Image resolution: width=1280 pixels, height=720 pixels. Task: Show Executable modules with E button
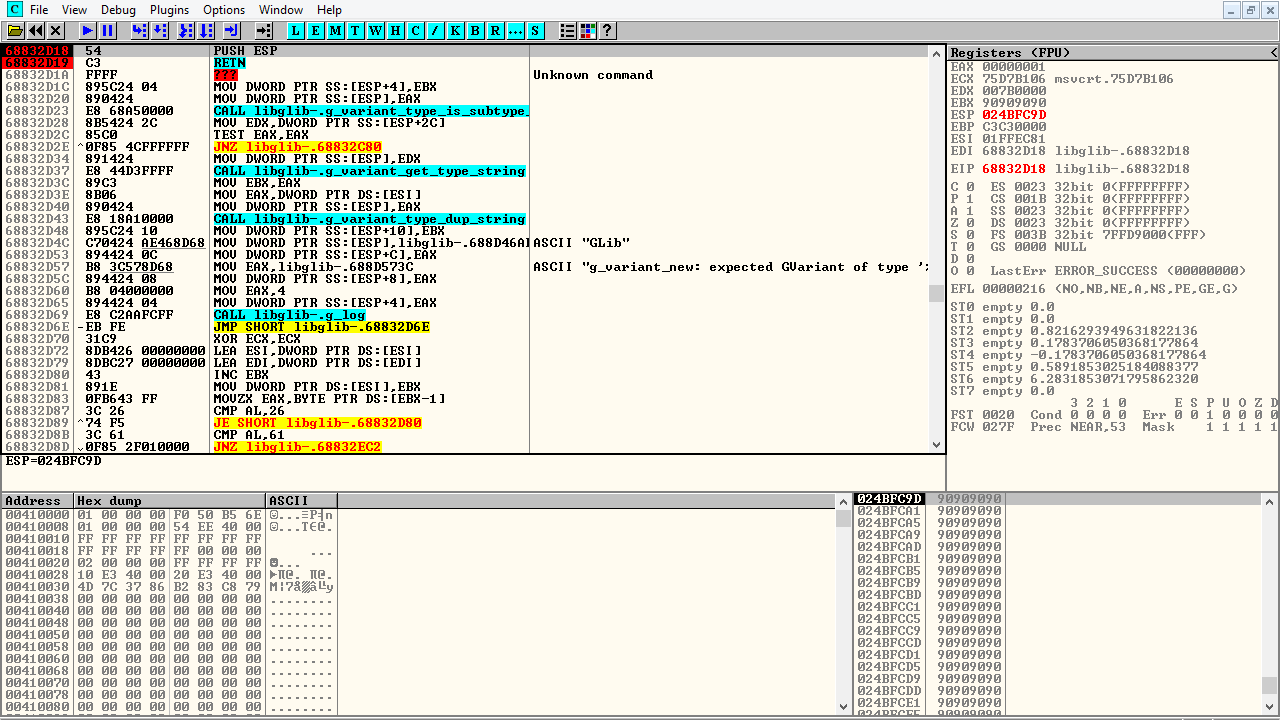click(x=316, y=31)
